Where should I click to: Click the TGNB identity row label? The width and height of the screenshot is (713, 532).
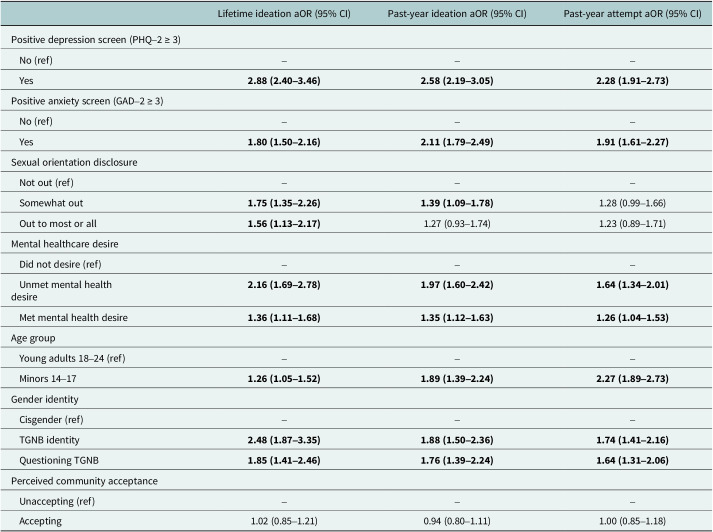pyautogui.click(x=49, y=440)
